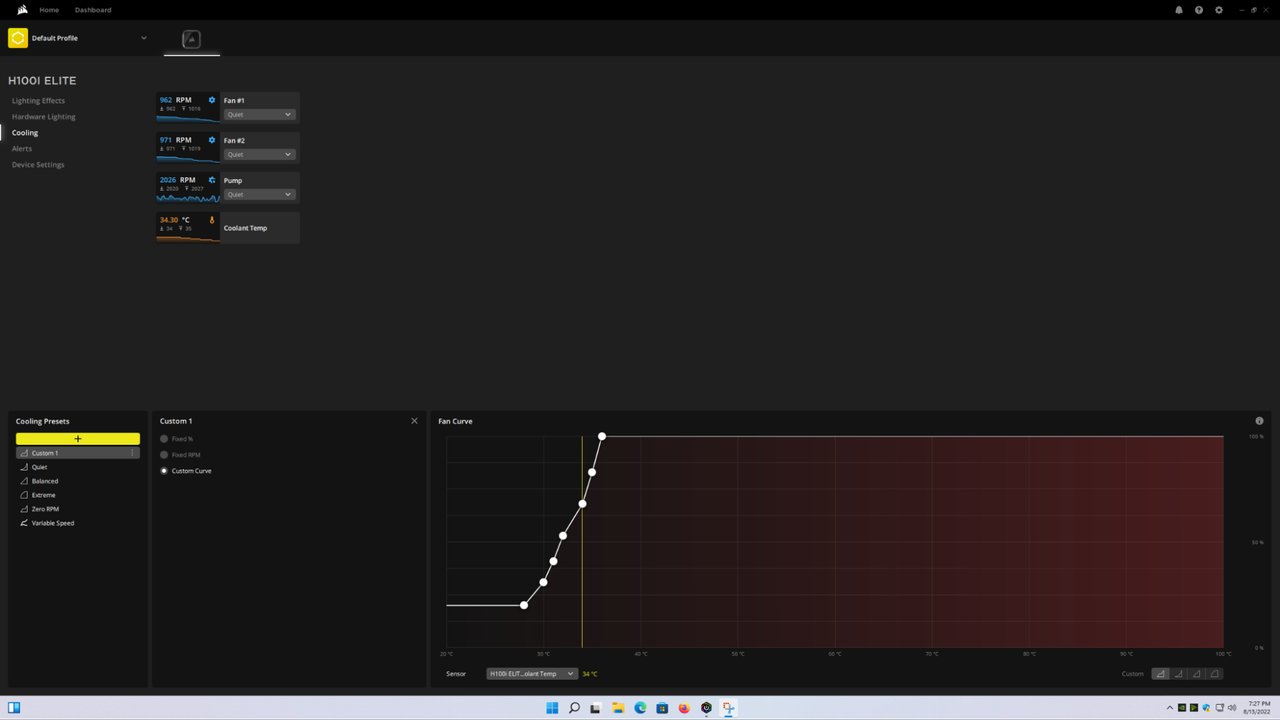Open the notifications bell
Image resolution: width=1280 pixels, height=720 pixels.
1179,10
